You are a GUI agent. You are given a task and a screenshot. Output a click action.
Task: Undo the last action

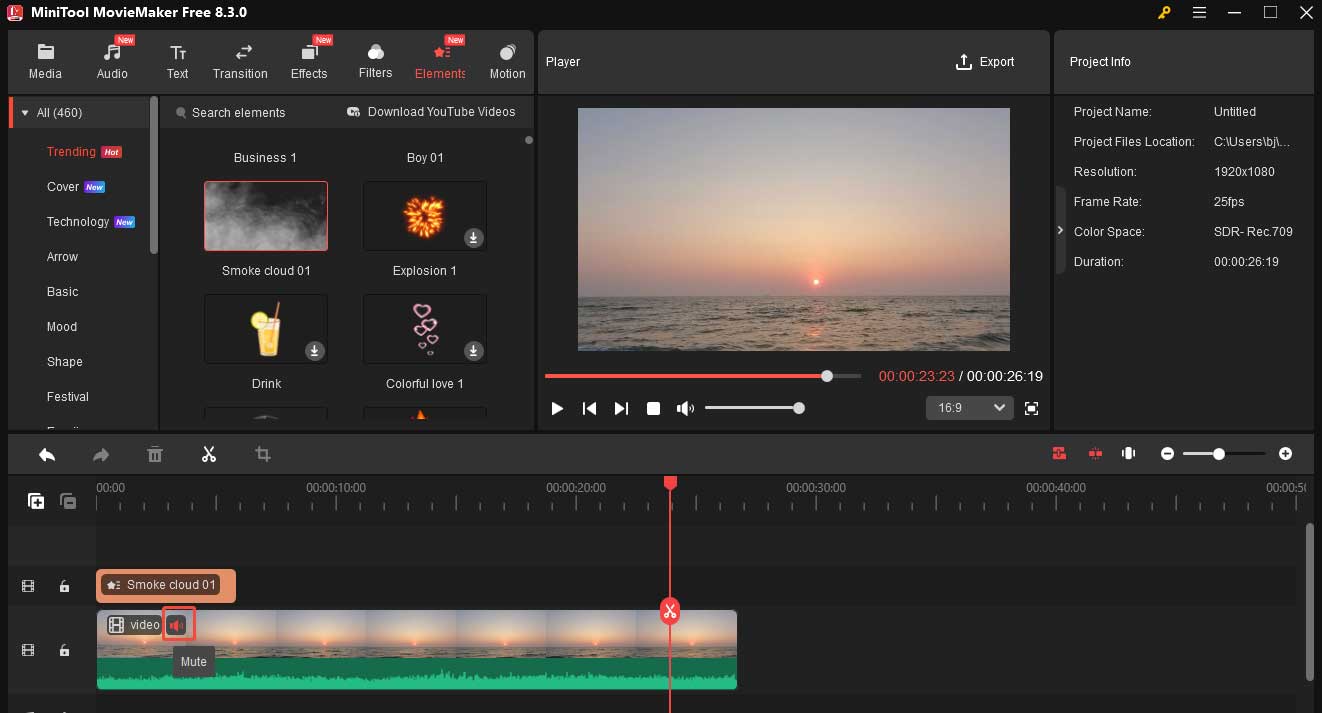pos(47,454)
